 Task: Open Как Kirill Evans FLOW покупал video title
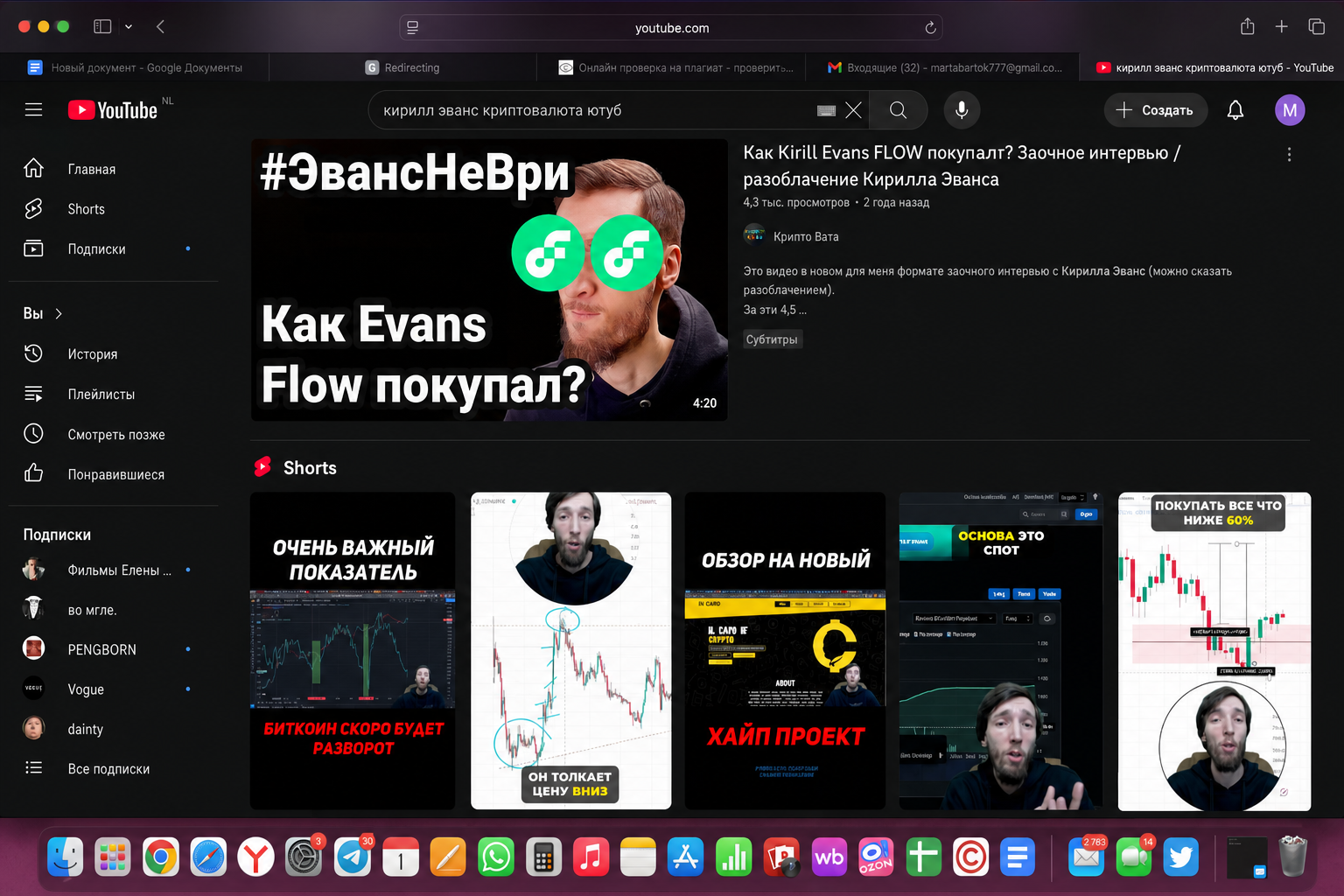pos(962,165)
